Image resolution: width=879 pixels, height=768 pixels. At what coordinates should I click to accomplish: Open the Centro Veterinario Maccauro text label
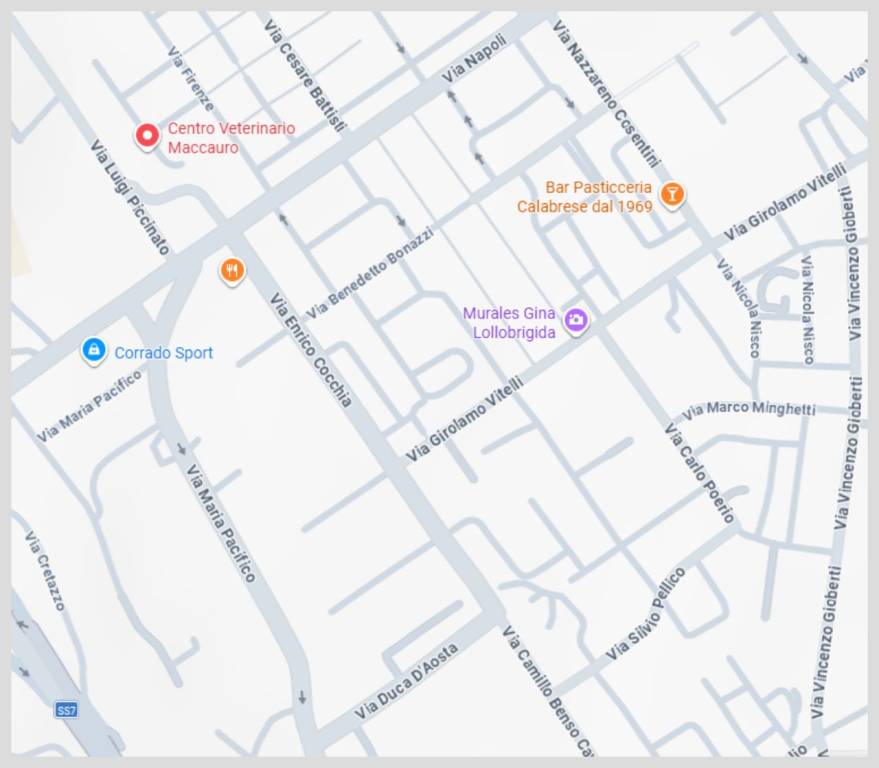tap(230, 138)
